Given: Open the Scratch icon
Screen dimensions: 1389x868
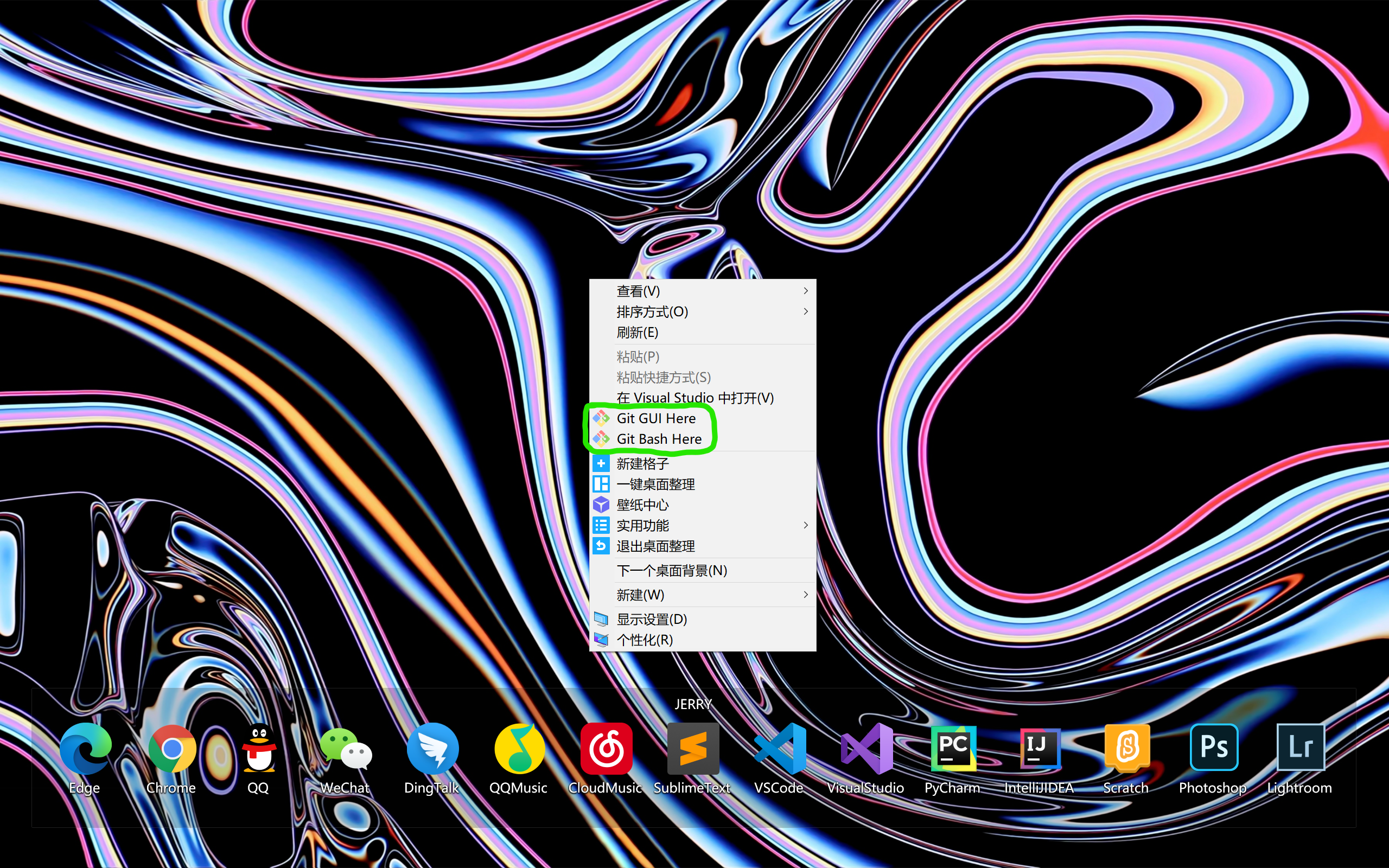Looking at the screenshot, I should point(1127,748).
